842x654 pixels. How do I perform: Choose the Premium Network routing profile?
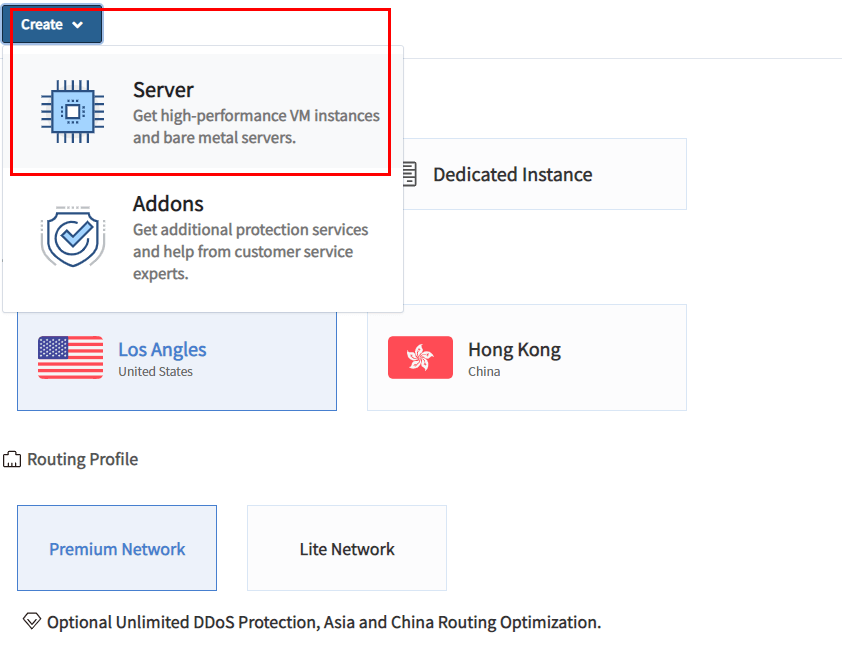[x=117, y=548]
